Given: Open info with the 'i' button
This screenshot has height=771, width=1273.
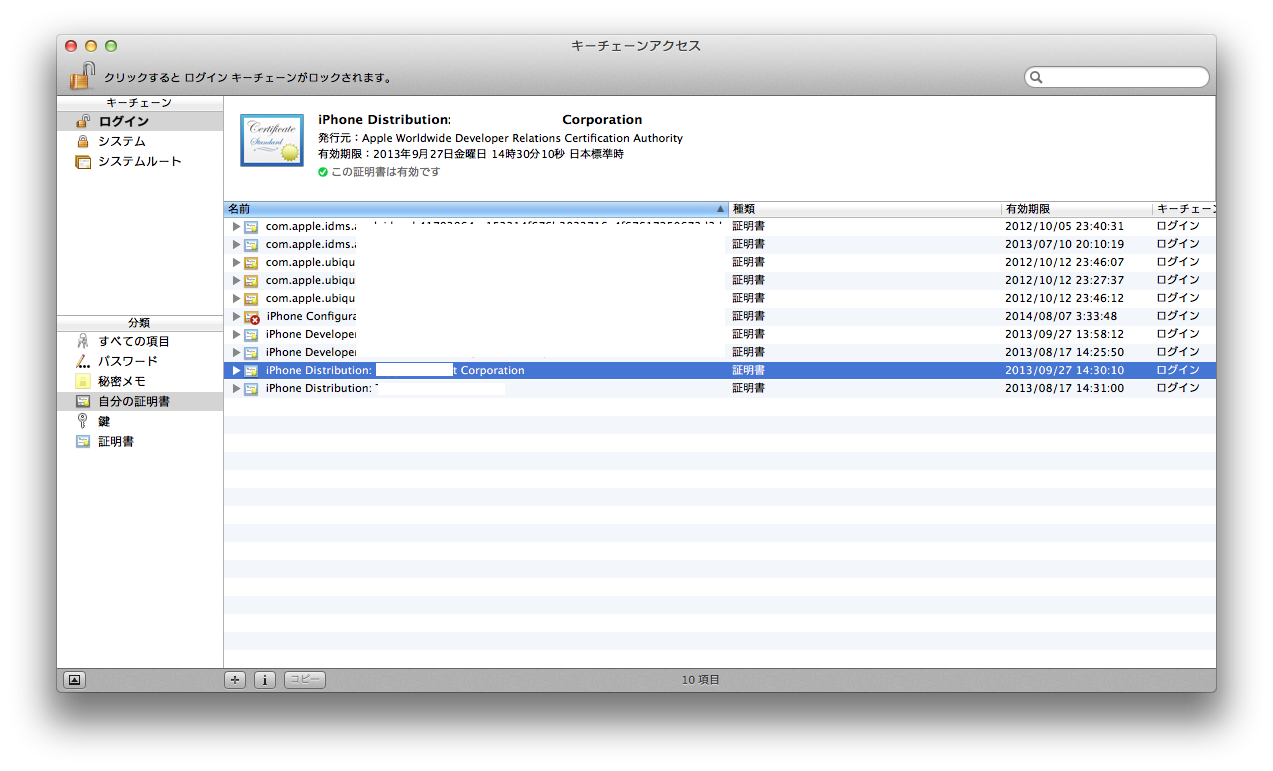Looking at the screenshot, I should [x=265, y=680].
